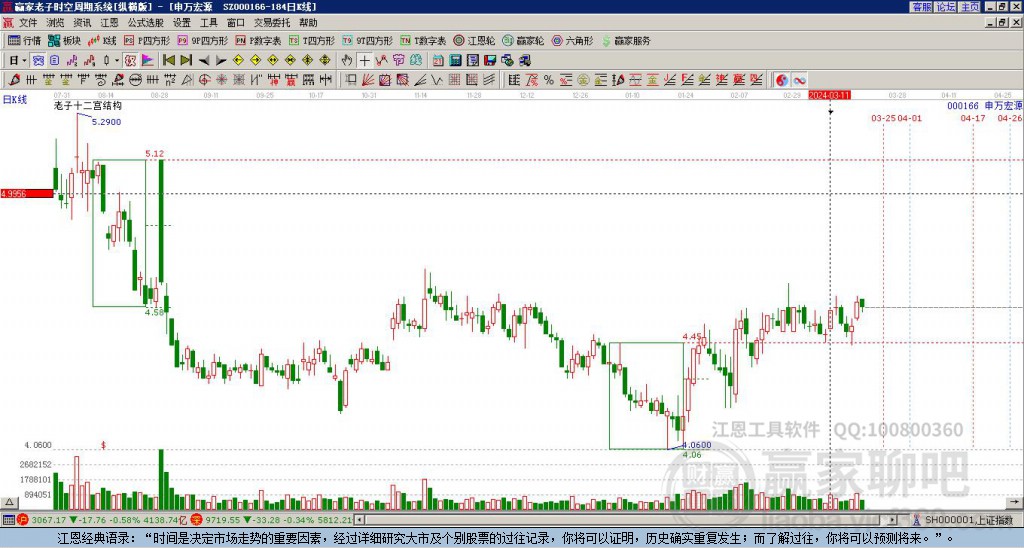This screenshot has width=1024, height=548.
Task: Switch to K线 candlestick chart button
Action: coord(102,40)
